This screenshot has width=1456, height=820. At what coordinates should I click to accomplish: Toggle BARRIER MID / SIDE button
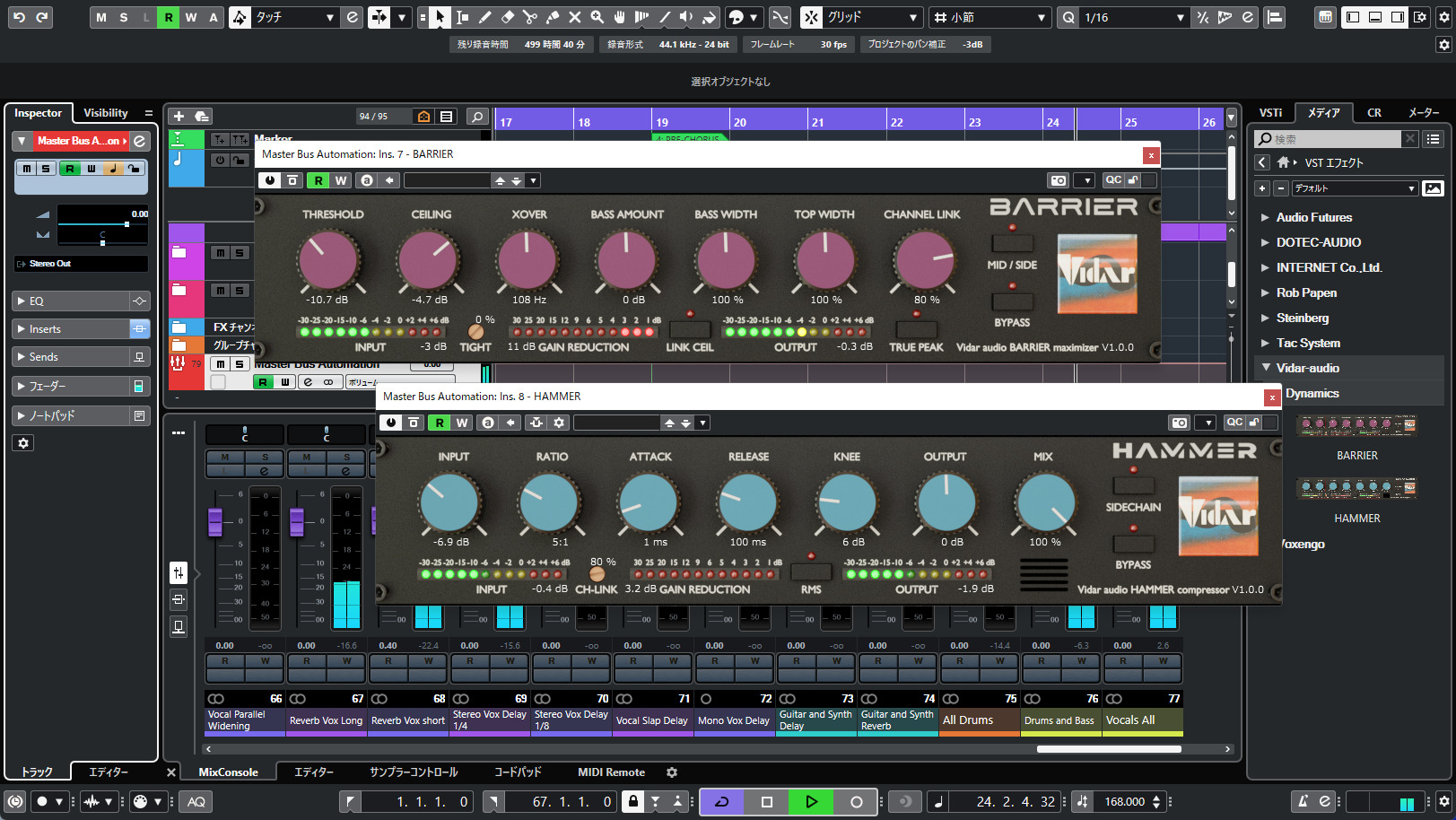(1012, 243)
